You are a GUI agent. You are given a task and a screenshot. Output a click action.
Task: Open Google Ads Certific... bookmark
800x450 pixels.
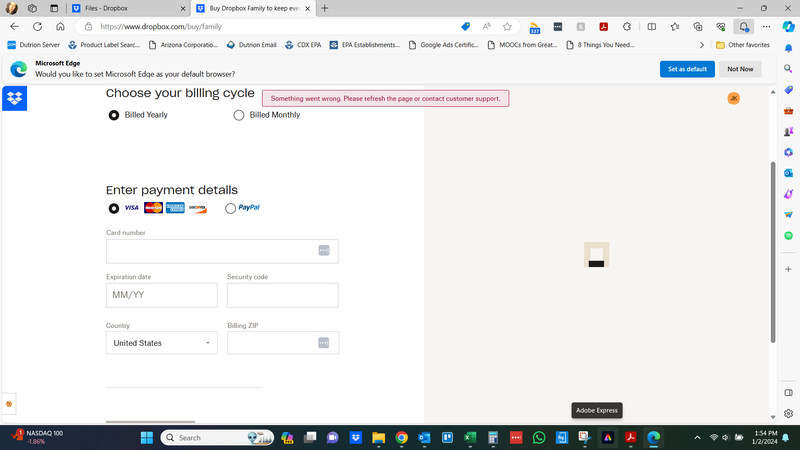(x=443, y=45)
